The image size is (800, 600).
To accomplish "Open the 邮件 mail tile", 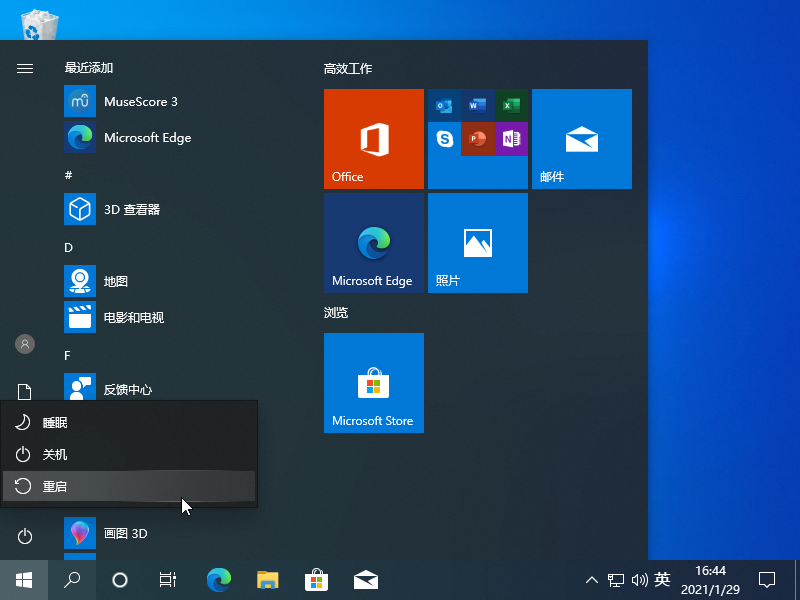I will tap(581, 138).
